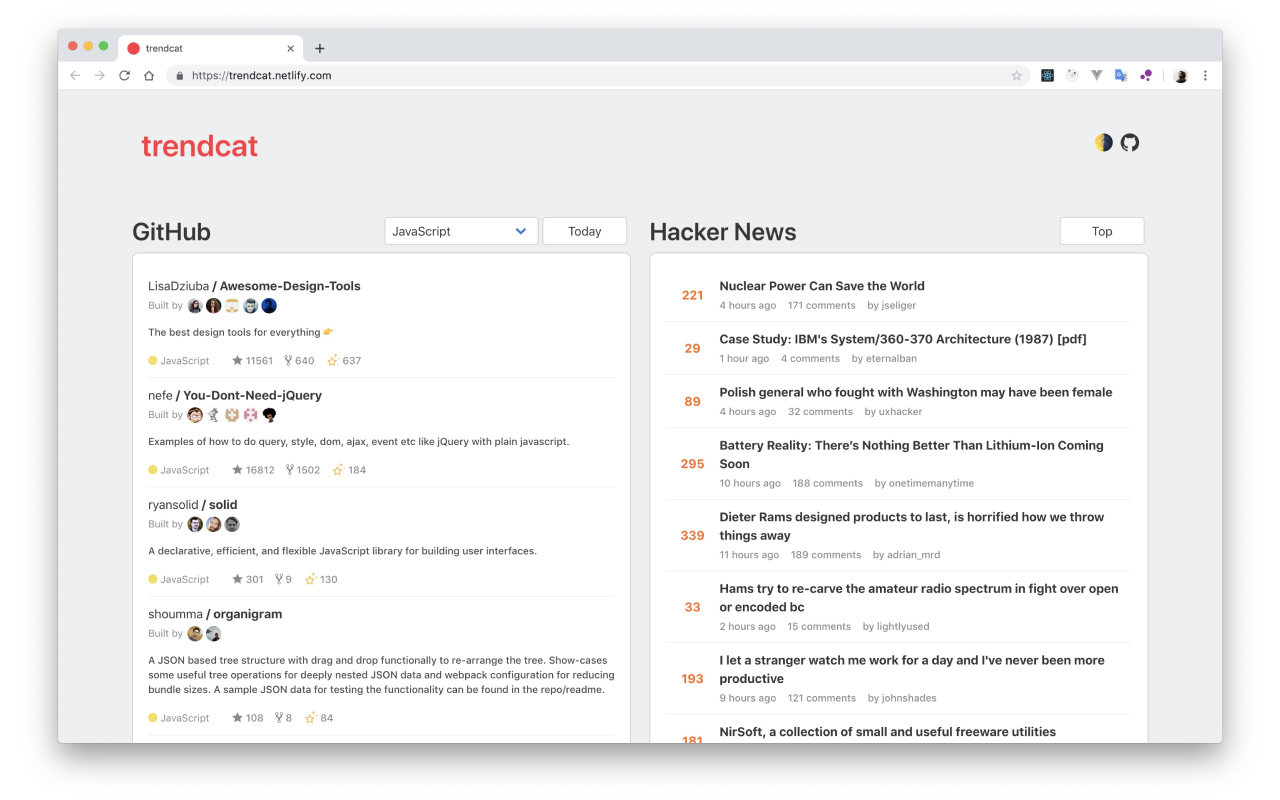The image size is (1280, 800).
Task: Click the Google Translate extension icon
Action: 1121,75
